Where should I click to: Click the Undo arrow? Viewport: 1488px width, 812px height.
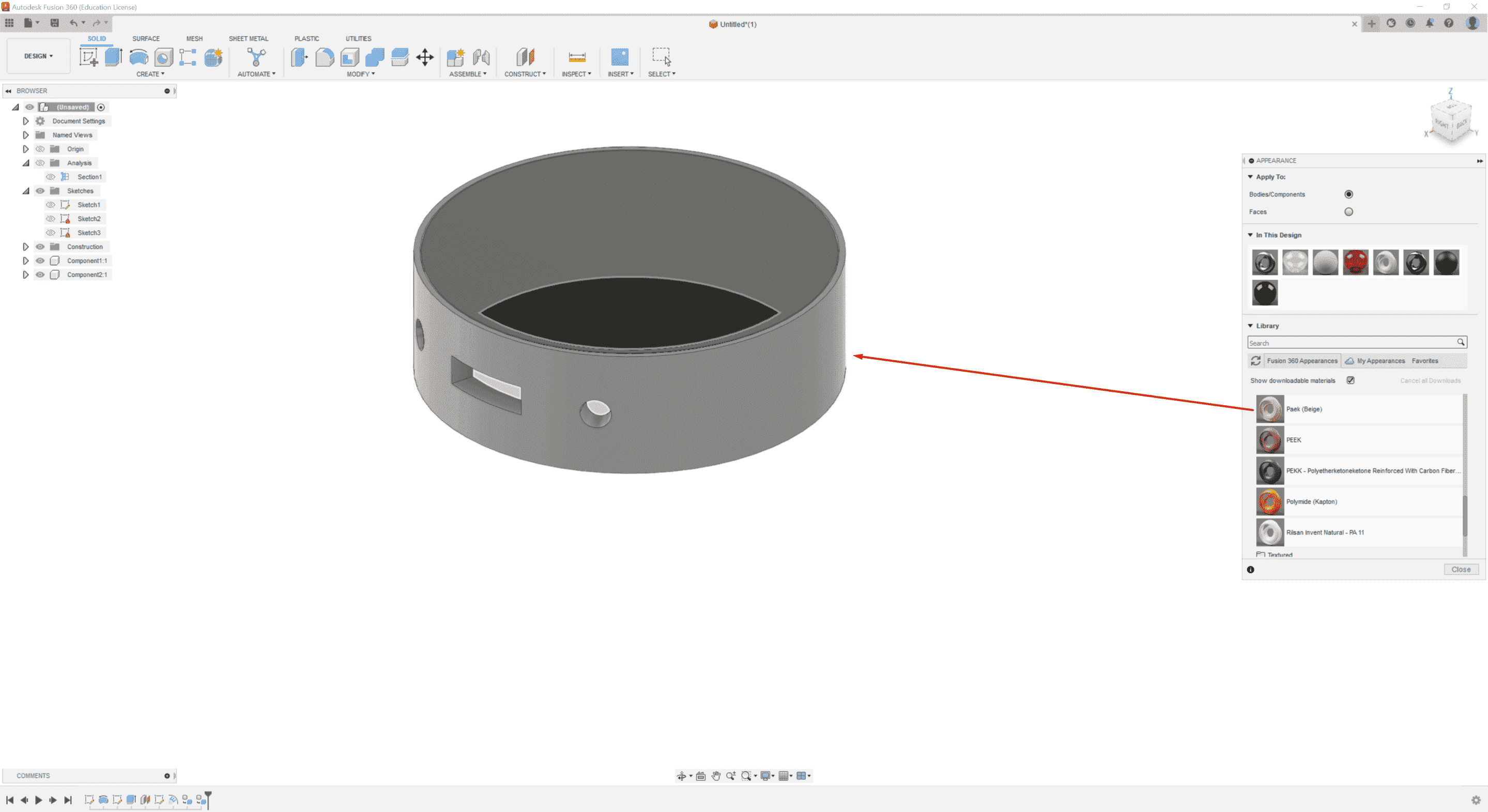coord(73,23)
